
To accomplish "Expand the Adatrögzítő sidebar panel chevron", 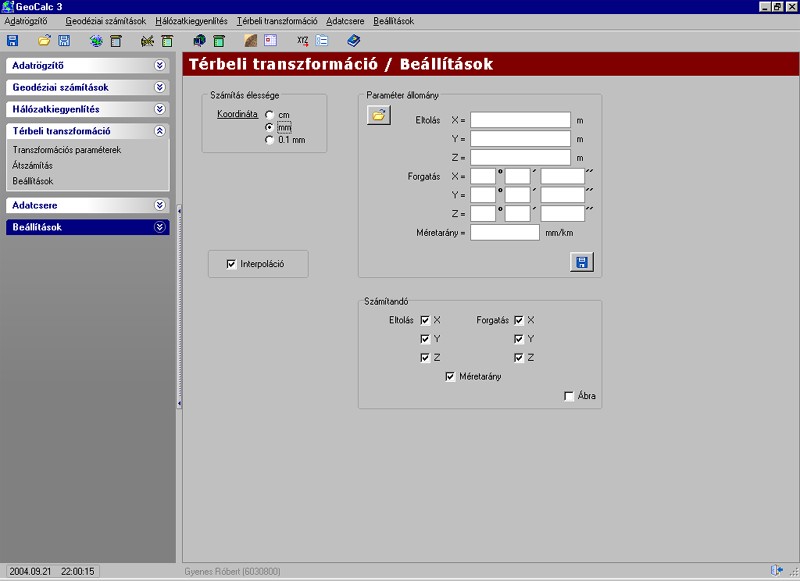I will (160, 65).
